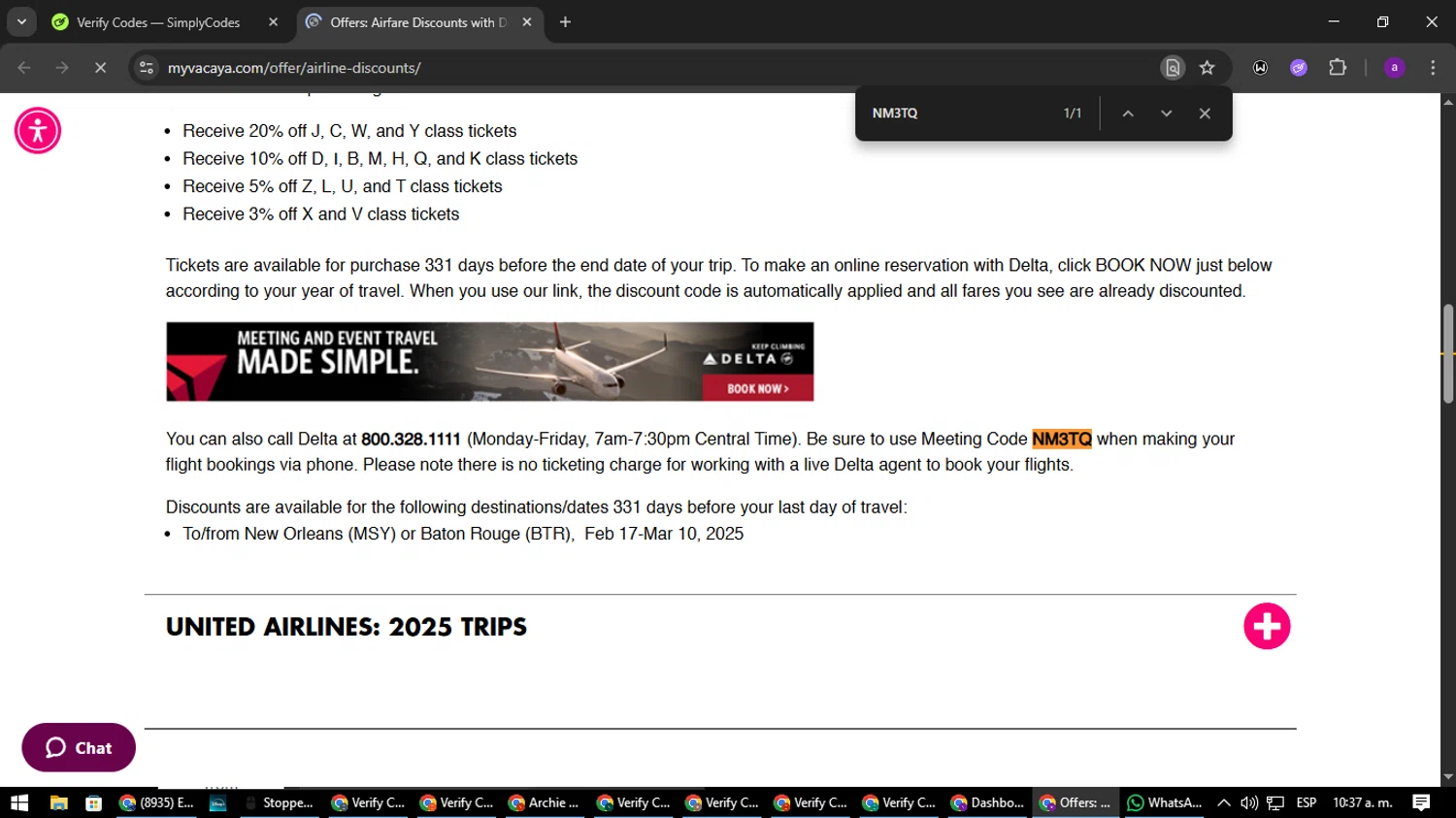Open the Windows Start menu
The height and width of the screenshot is (818, 1456).
pos(19,802)
